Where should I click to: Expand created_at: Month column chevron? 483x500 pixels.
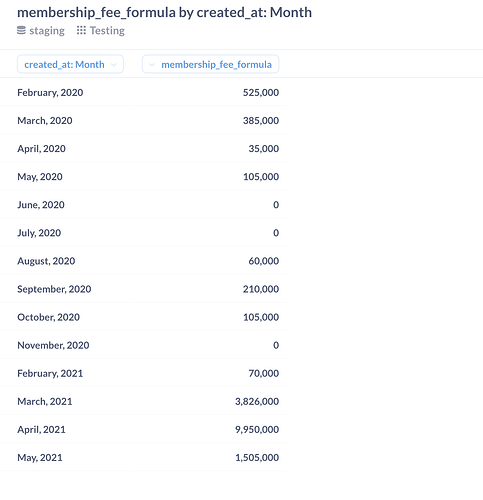(x=114, y=65)
